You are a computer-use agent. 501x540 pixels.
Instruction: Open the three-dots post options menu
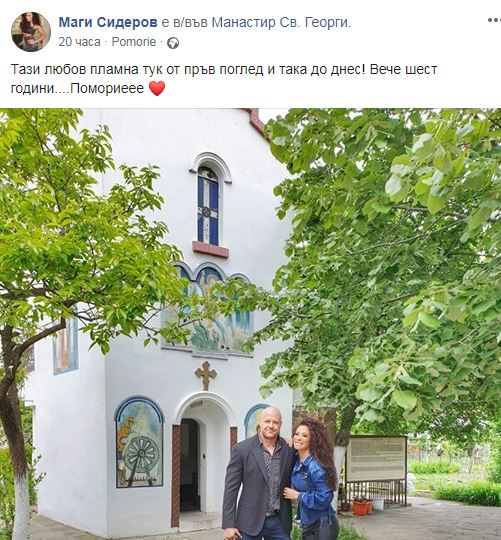point(494,21)
